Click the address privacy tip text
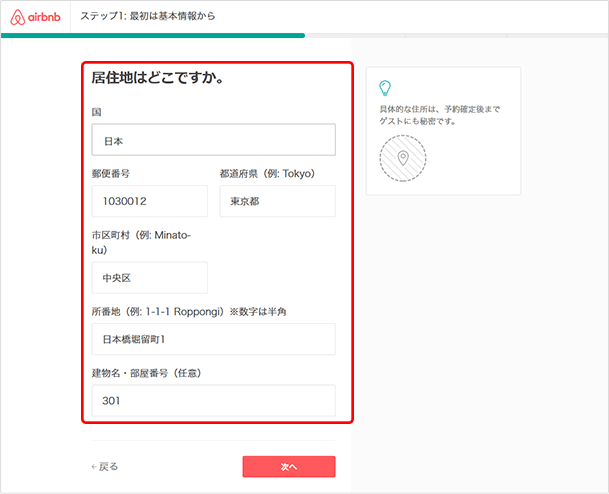Viewport: 609px width, 494px height. tap(440, 115)
